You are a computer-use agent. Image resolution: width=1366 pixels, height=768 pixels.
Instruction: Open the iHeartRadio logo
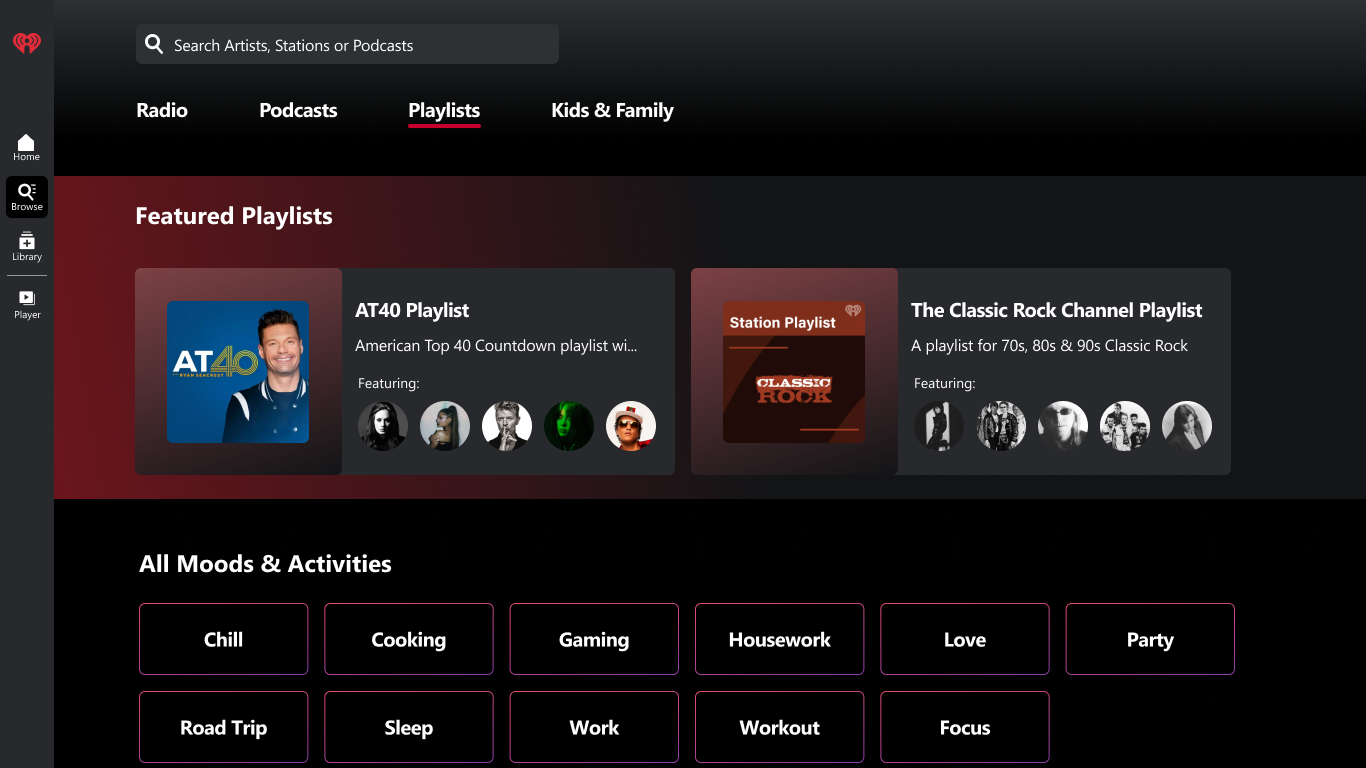coord(26,43)
